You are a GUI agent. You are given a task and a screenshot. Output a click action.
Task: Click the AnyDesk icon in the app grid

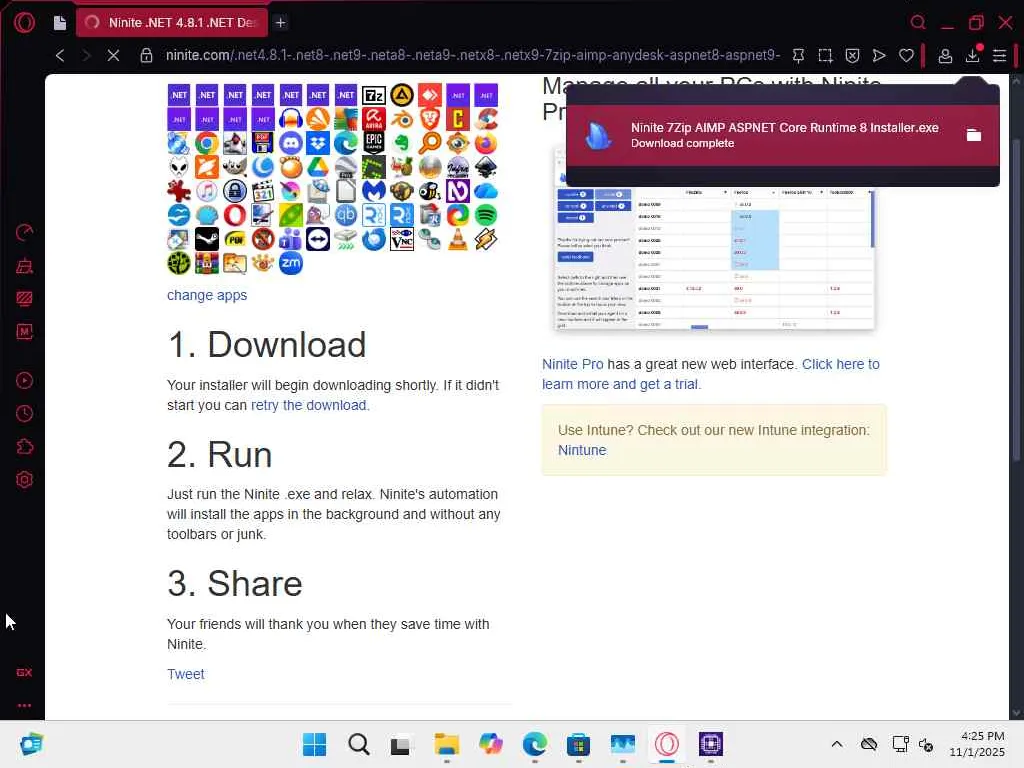click(x=430, y=95)
